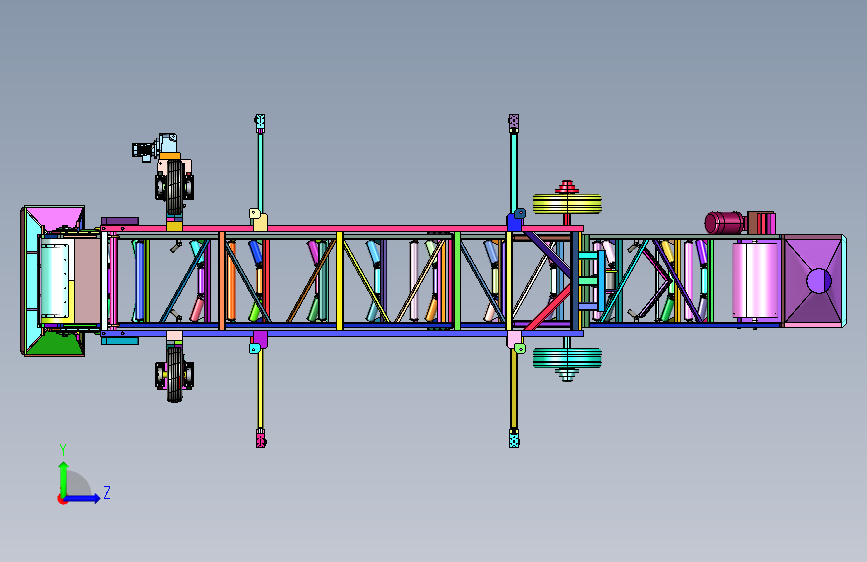Select the lower-left yellow outrigger leg
The image size is (867, 562).
click(x=260, y=390)
